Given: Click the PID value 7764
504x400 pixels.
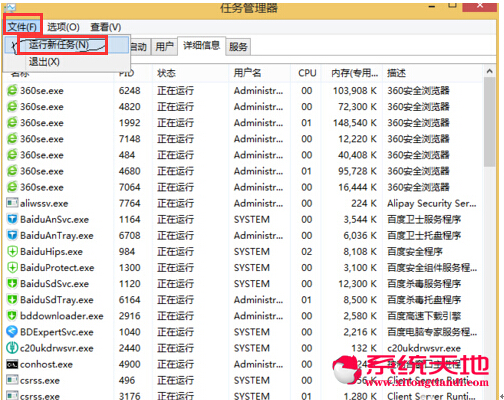Looking at the screenshot, I should (x=130, y=203).
